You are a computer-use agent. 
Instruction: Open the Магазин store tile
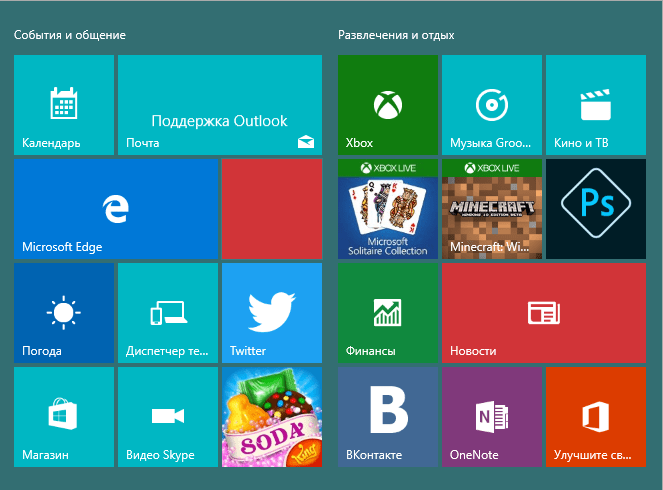point(64,417)
